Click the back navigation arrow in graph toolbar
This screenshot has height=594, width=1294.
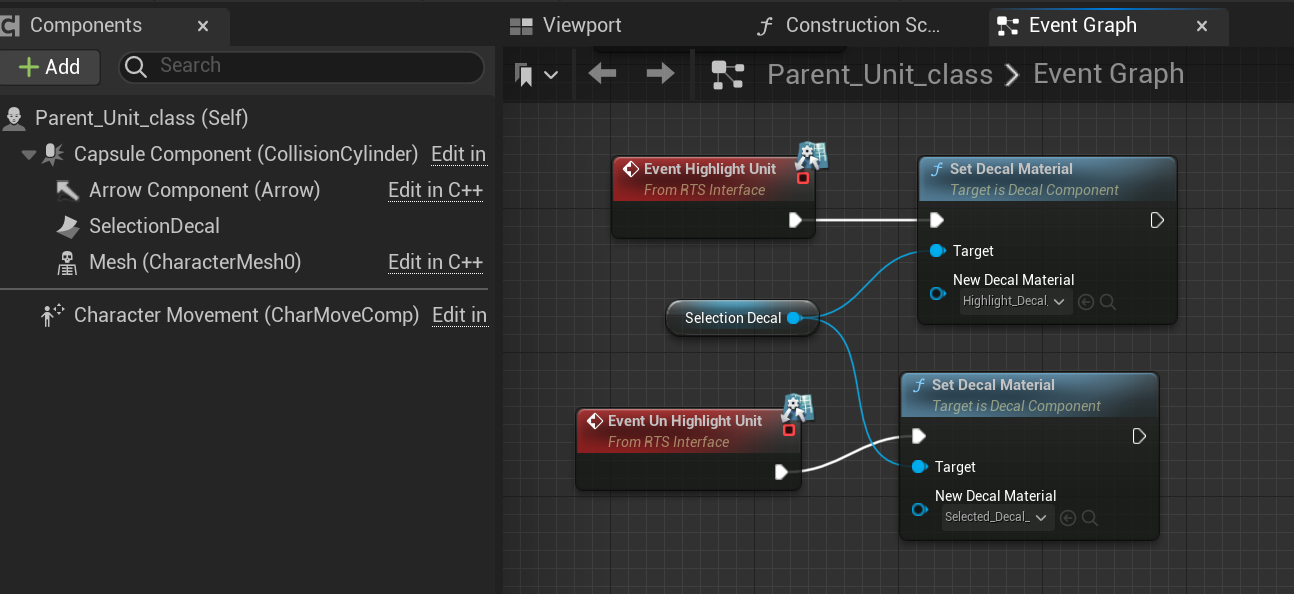(602, 74)
